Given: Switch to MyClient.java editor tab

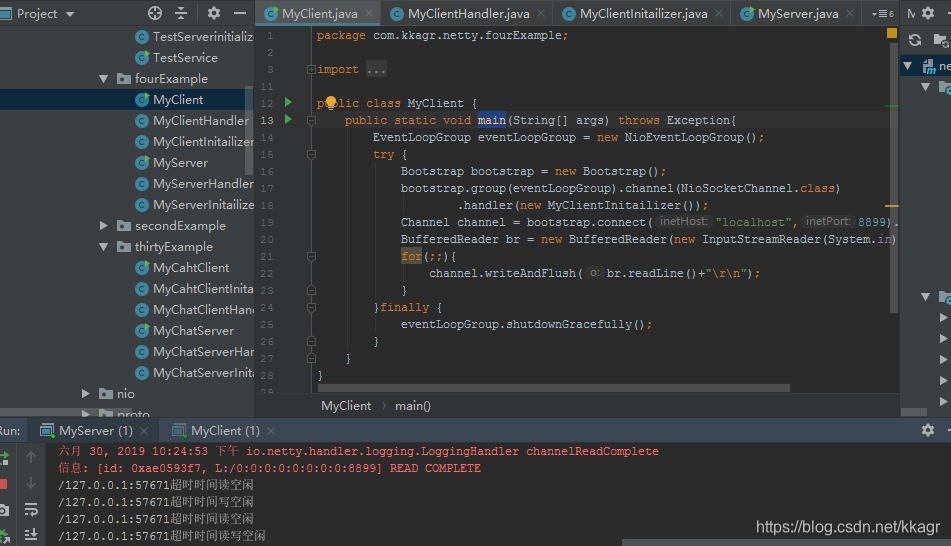Looking at the screenshot, I should click(318, 13).
